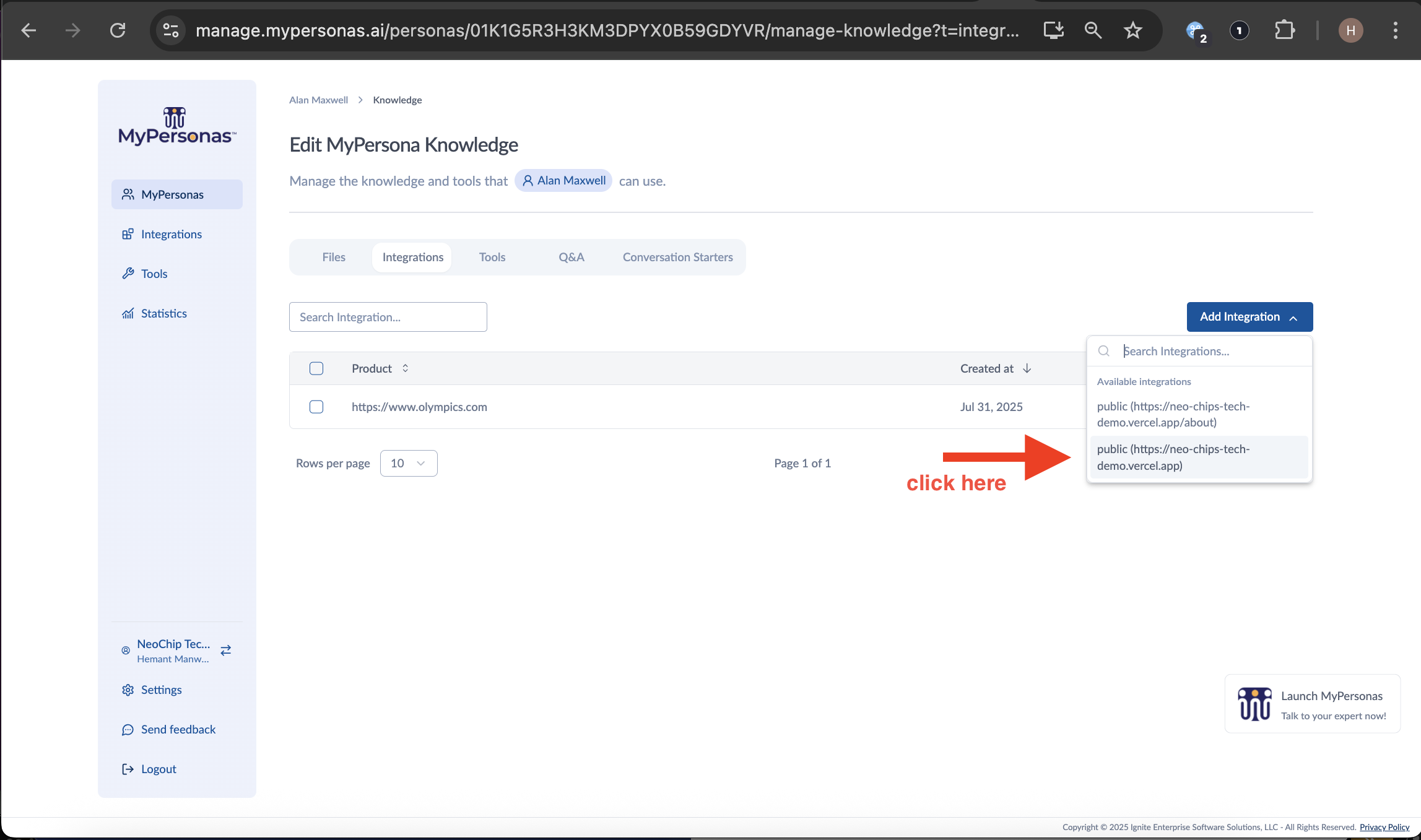The height and width of the screenshot is (840, 1421).
Task: Select the Integrations tab
Action: tap(412, 257)
